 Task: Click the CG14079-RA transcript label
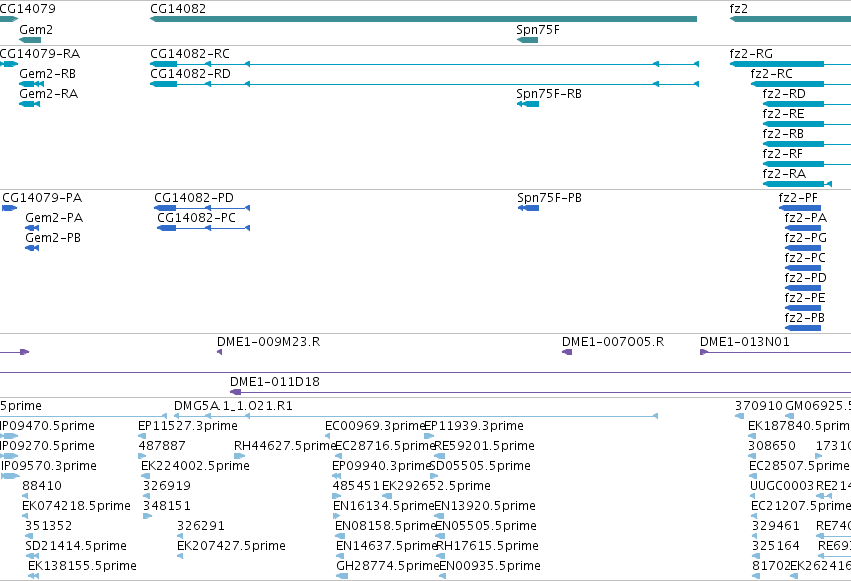pos(40,54)
